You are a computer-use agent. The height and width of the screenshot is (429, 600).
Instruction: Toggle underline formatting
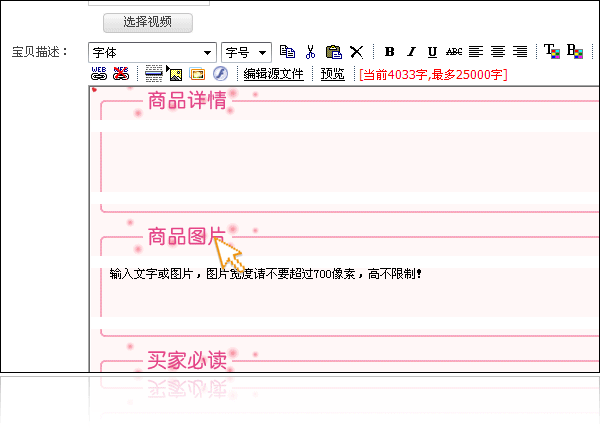click(432, 52)
